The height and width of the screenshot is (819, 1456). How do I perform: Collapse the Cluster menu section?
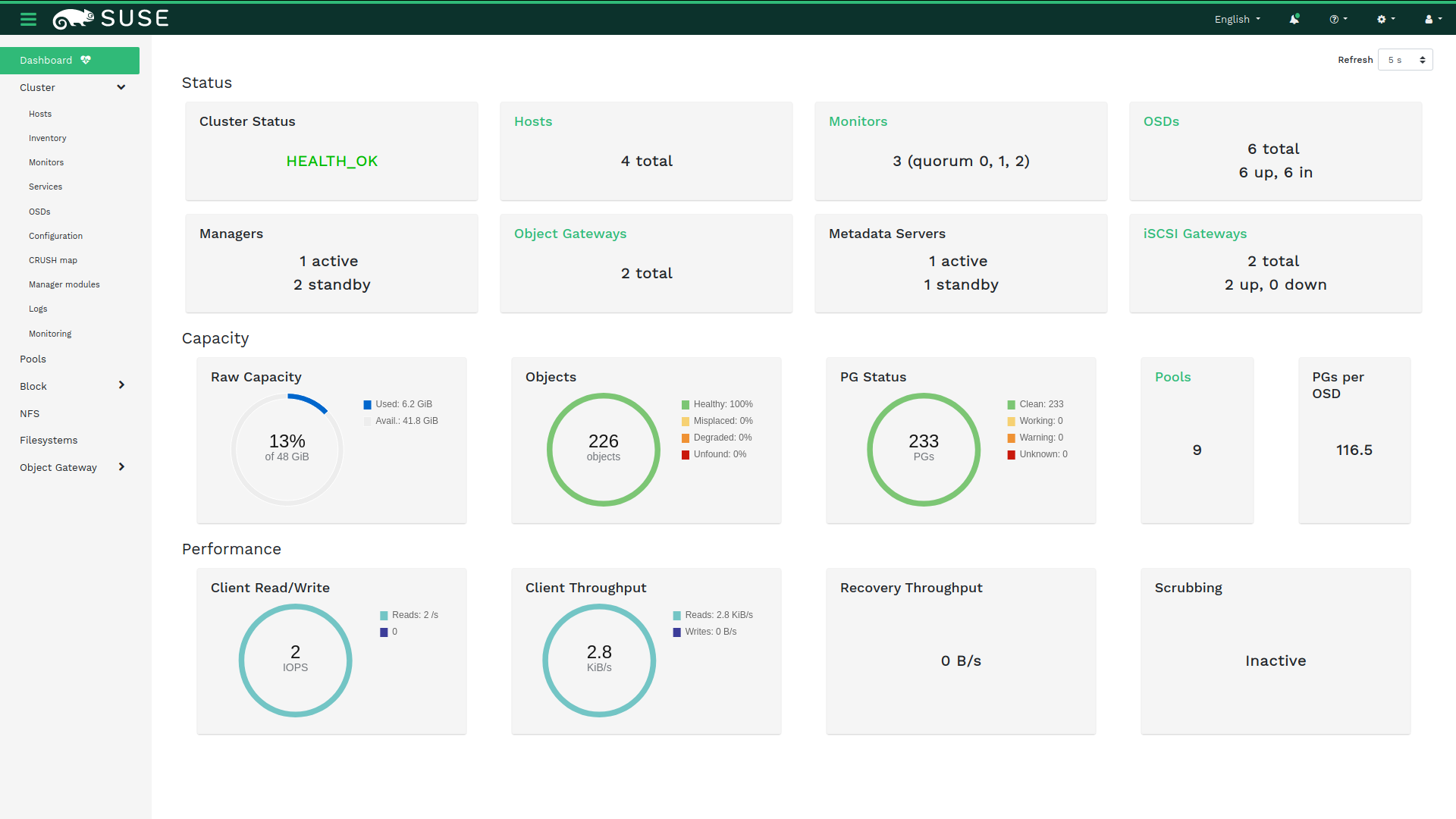[121, 87]
